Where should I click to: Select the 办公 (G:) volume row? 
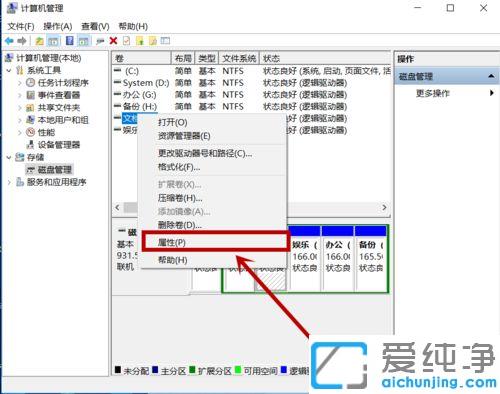coord(251,95)
